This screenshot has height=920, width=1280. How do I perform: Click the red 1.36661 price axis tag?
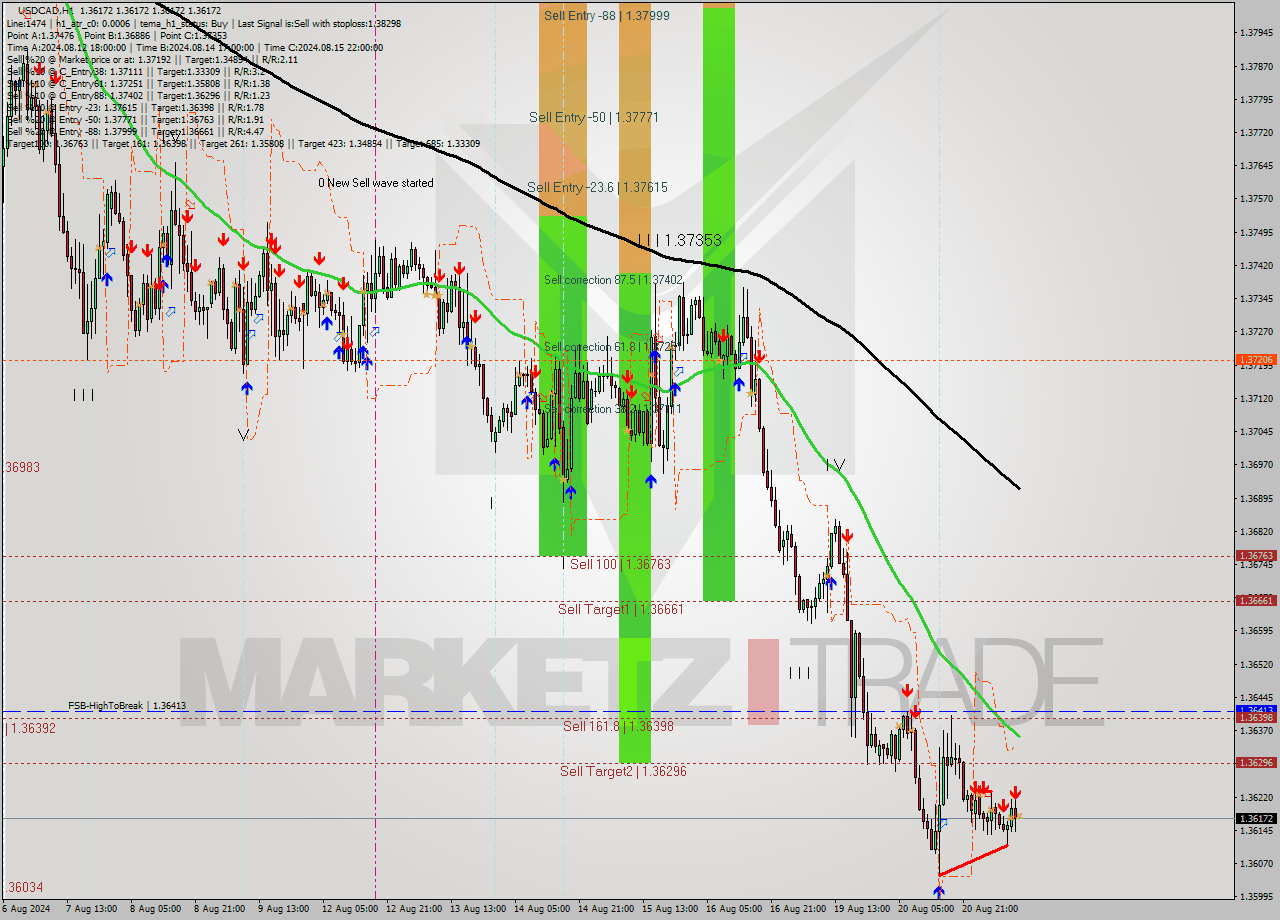coord(1255,600)
